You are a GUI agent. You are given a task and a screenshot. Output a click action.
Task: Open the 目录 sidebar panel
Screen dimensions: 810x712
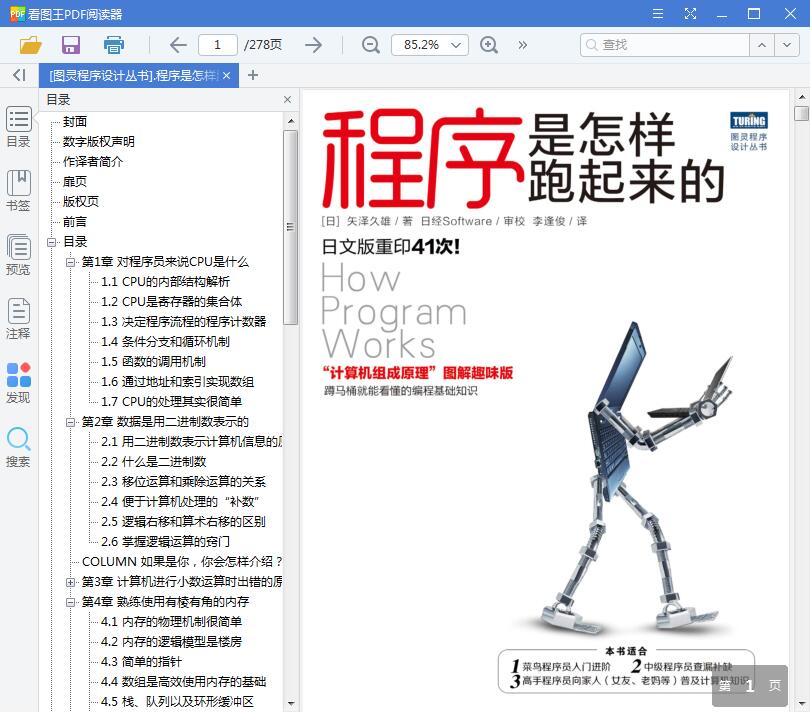point(19,127)
